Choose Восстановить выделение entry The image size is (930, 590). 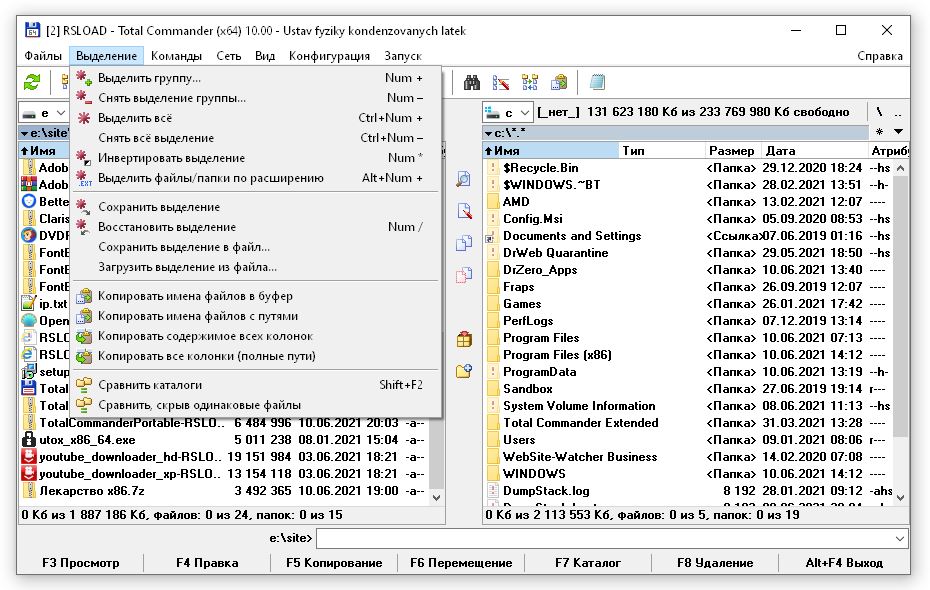pyautogui.click(x=256, y=227)
